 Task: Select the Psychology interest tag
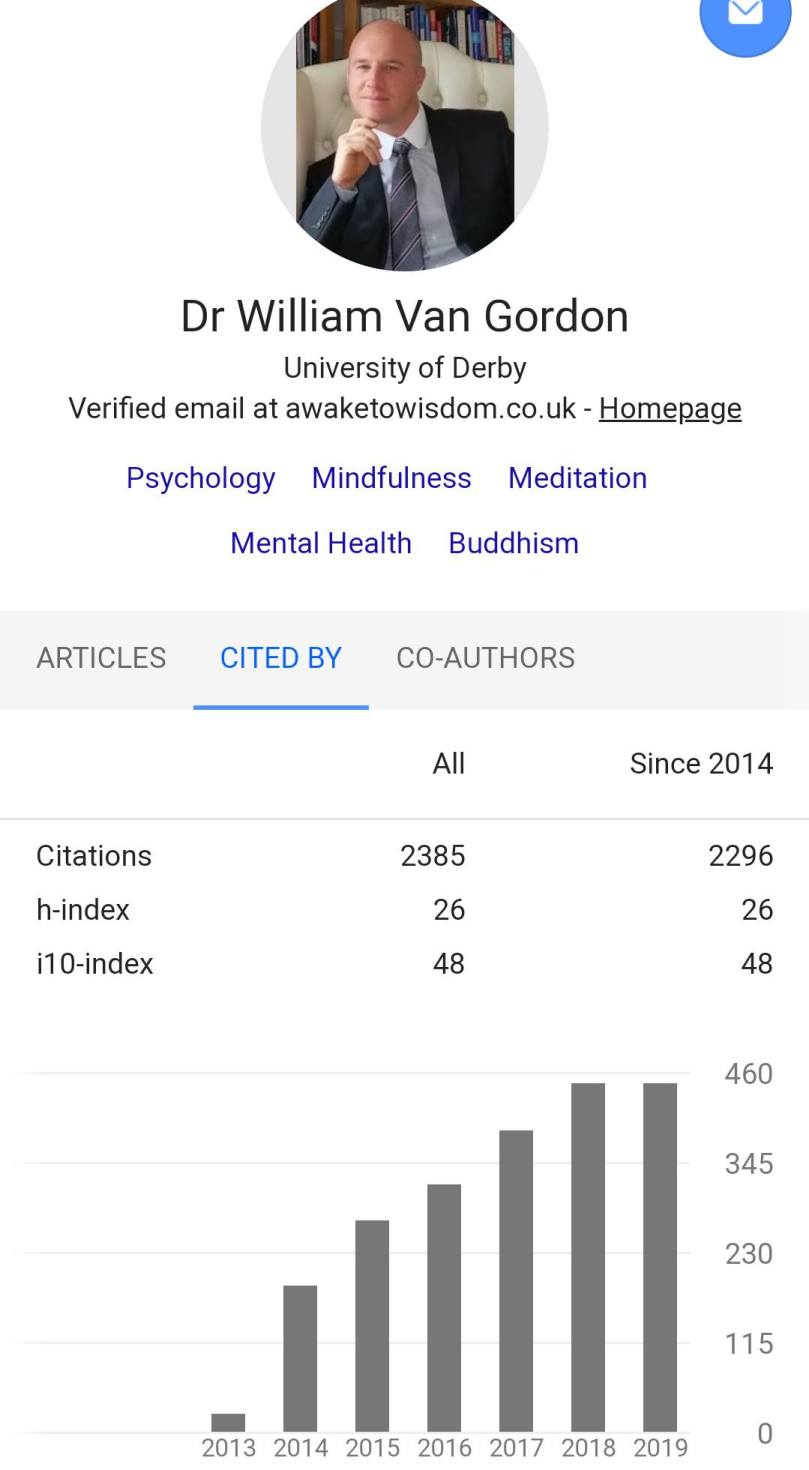click(200, 478)
